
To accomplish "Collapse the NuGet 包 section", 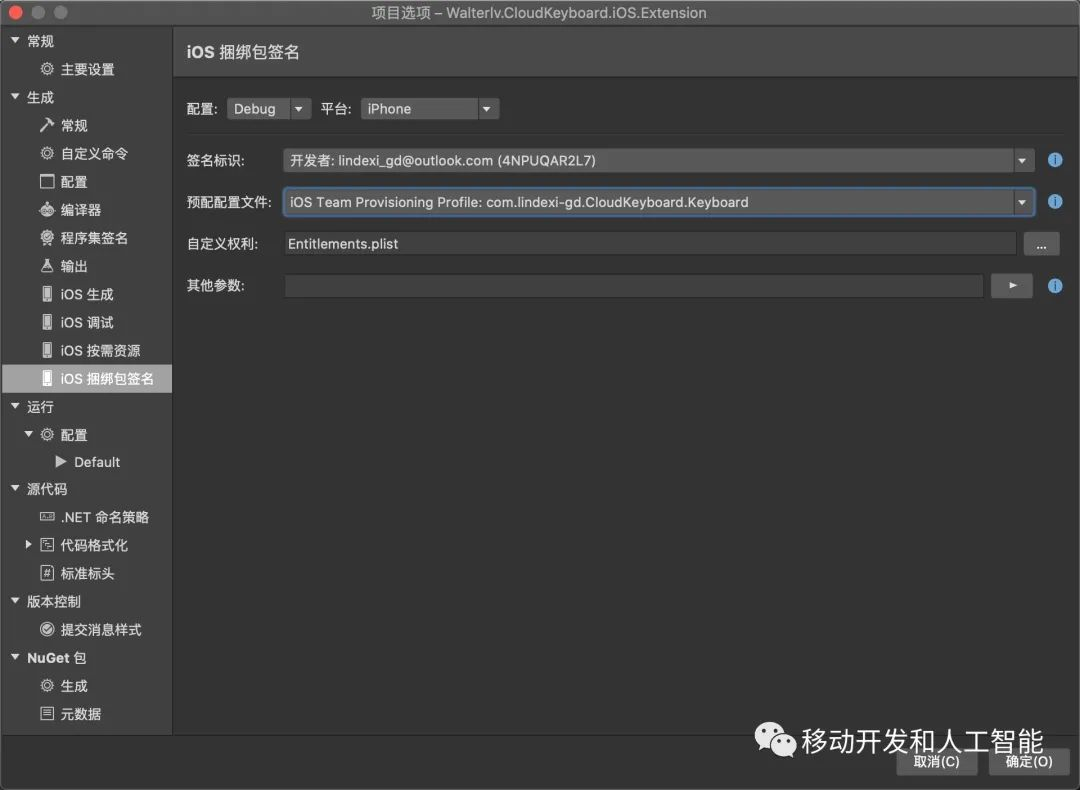I will pos(15,657).
